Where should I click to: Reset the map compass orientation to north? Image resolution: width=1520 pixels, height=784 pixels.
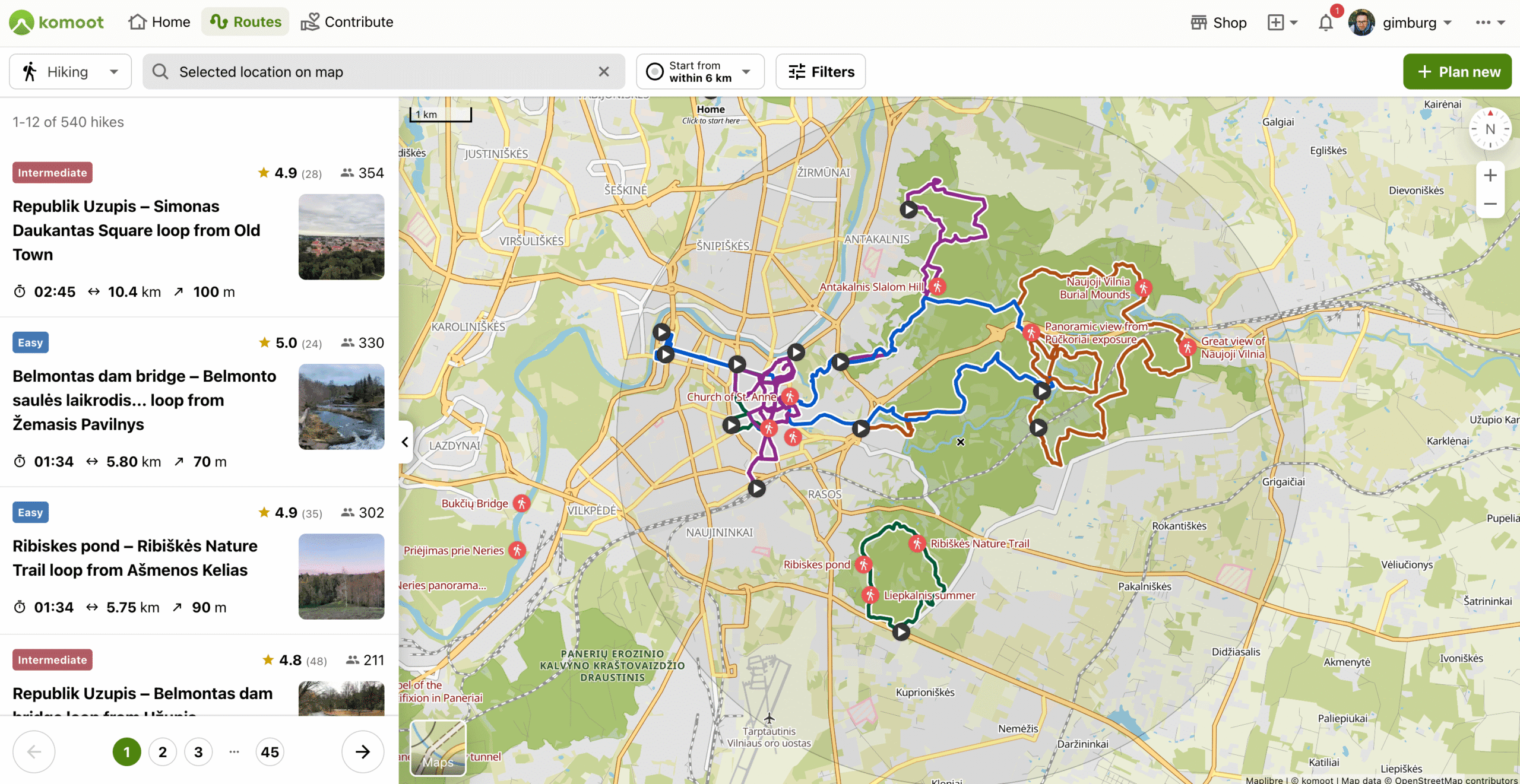pos(1490,129)
